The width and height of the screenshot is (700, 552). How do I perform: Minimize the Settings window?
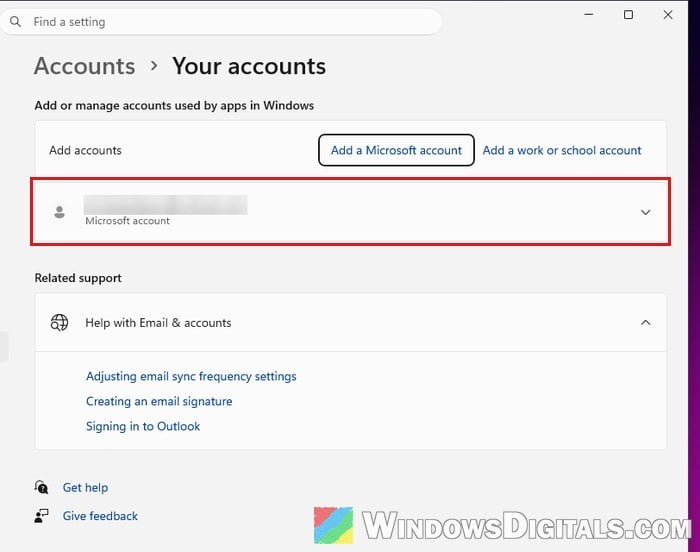click(x=589, y=14)
